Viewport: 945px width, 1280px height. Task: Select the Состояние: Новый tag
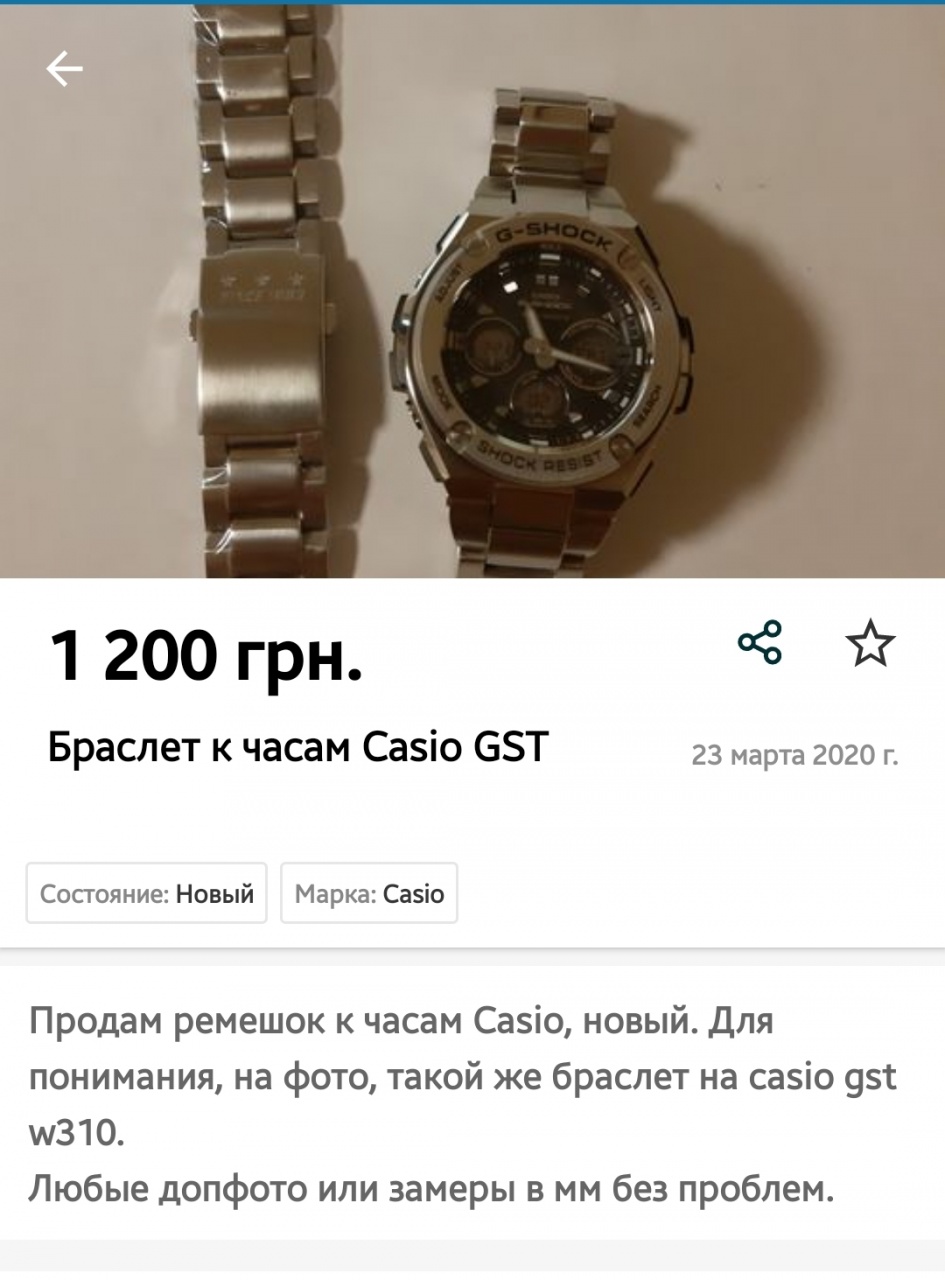(147, 893)
